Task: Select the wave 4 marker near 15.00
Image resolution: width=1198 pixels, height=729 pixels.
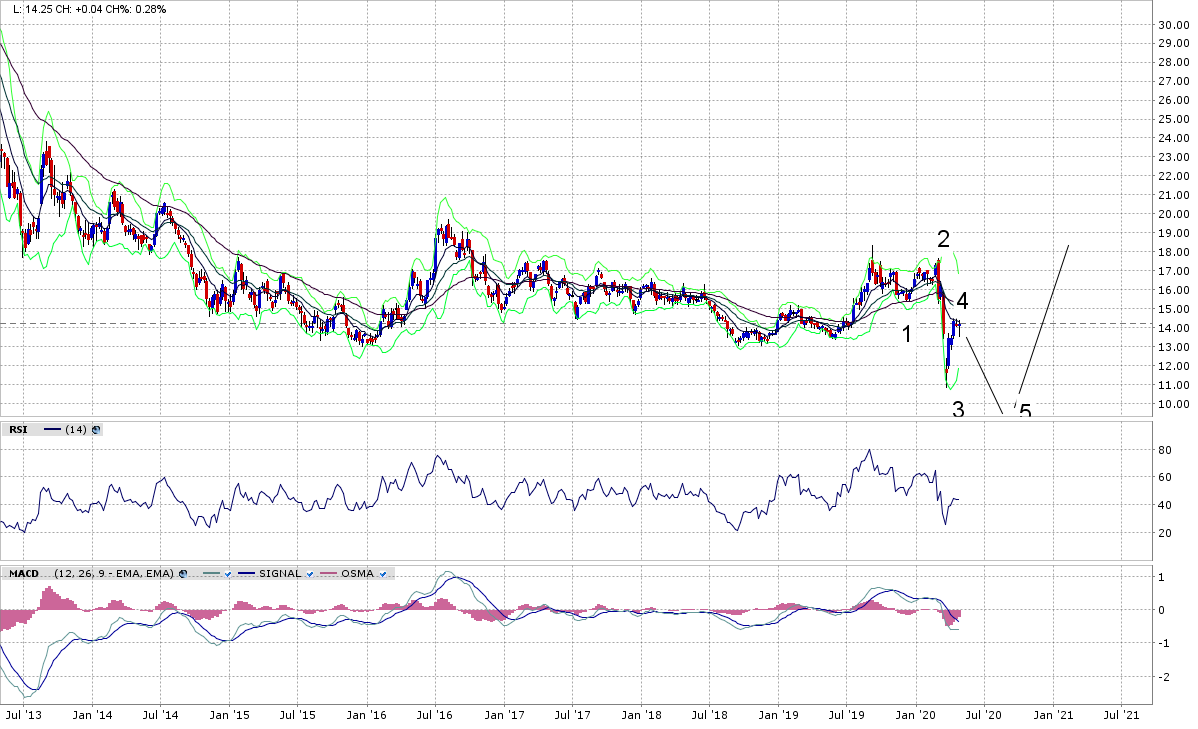Action: [961, 300]
